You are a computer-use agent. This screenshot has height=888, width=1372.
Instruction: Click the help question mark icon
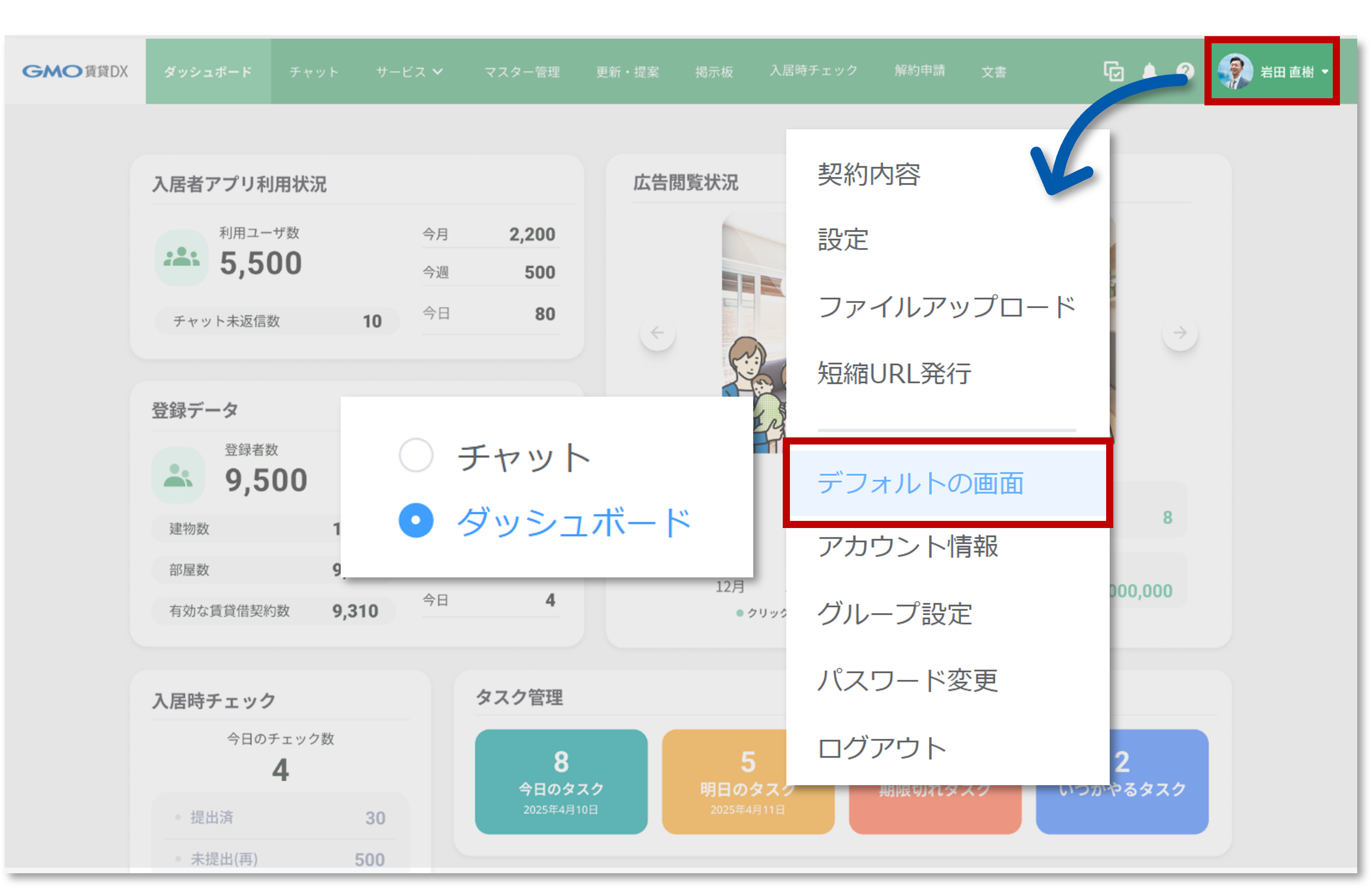click(1186, 70)
